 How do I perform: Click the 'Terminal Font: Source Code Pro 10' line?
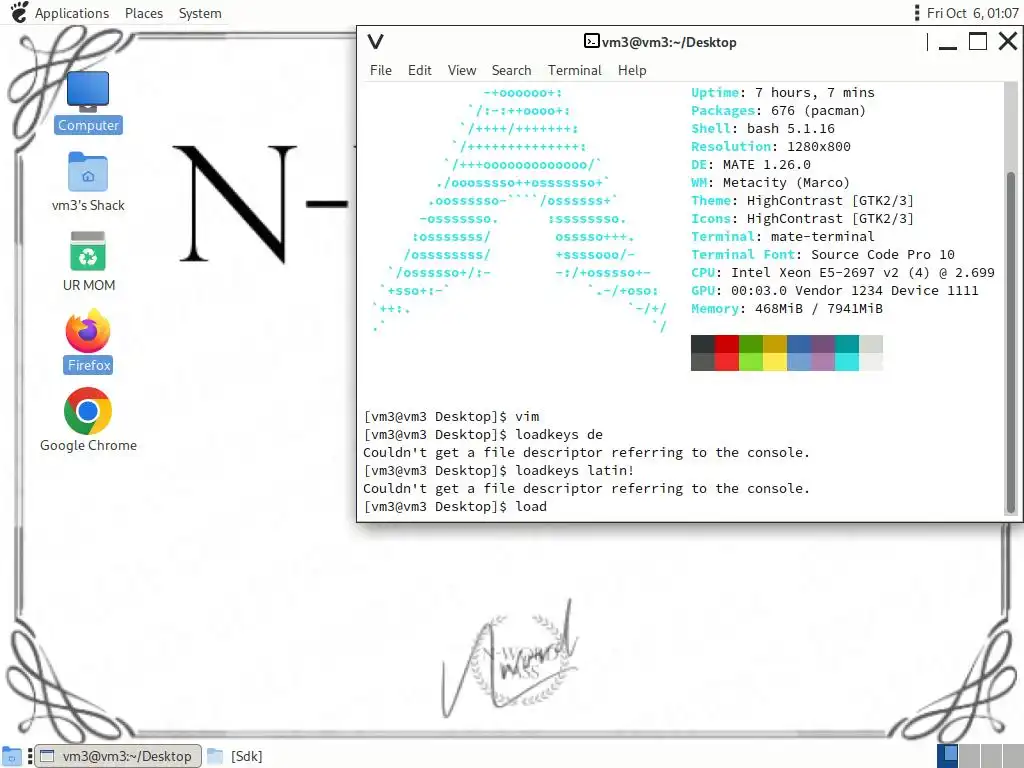click(x=823, y=255)
